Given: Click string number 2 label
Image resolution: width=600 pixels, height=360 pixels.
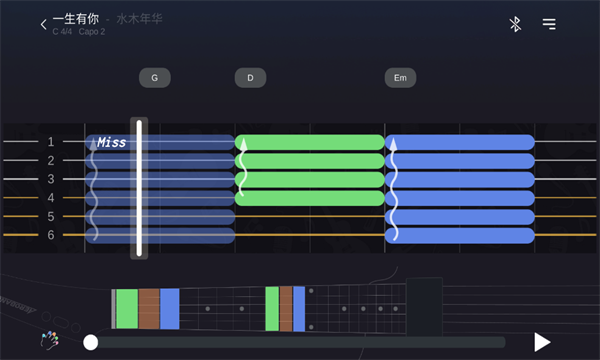Looking at the screenshot, I should [51, 160].
